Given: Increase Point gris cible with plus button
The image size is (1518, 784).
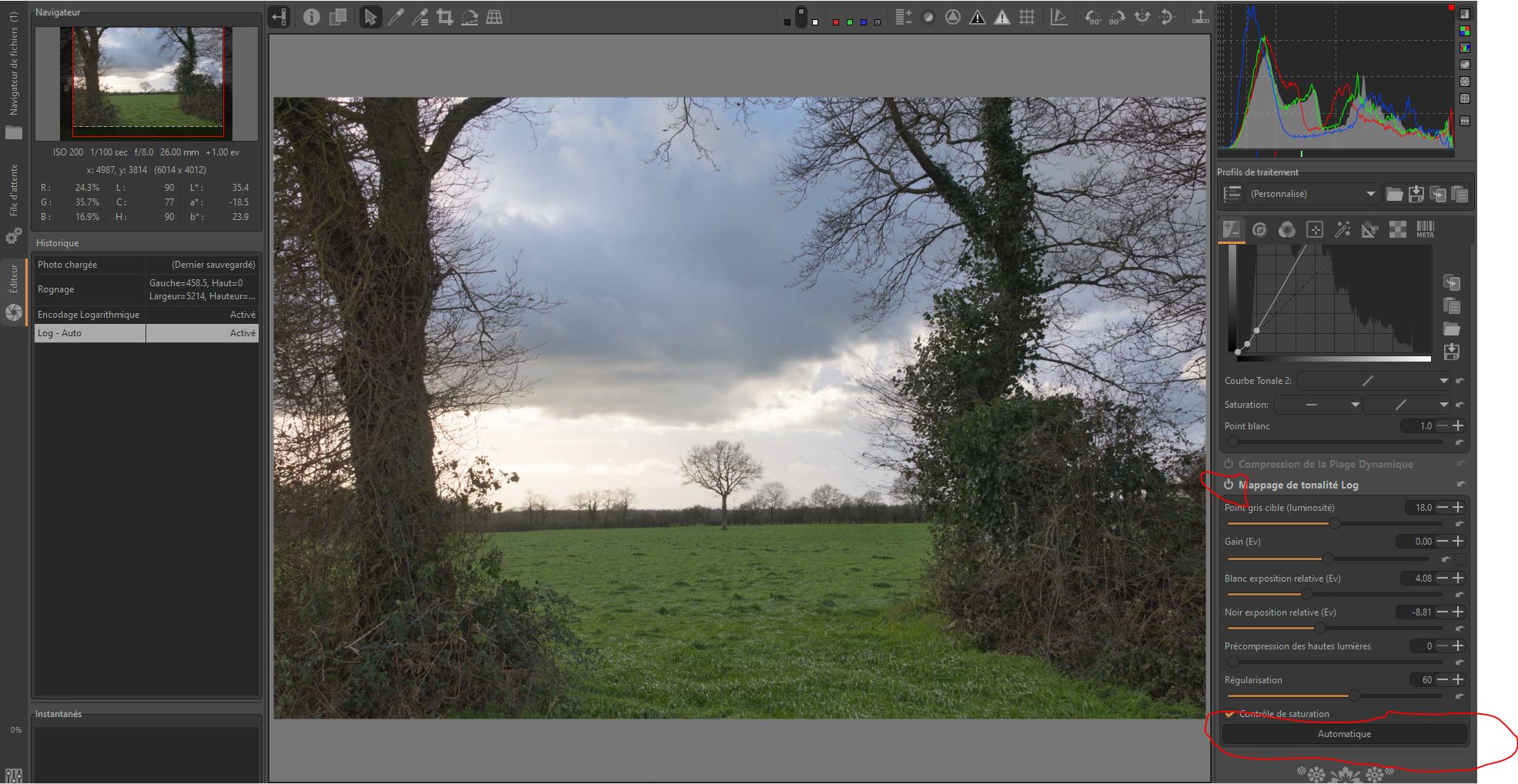Looking at the screenshot, I should click(x=1458, y=508).
